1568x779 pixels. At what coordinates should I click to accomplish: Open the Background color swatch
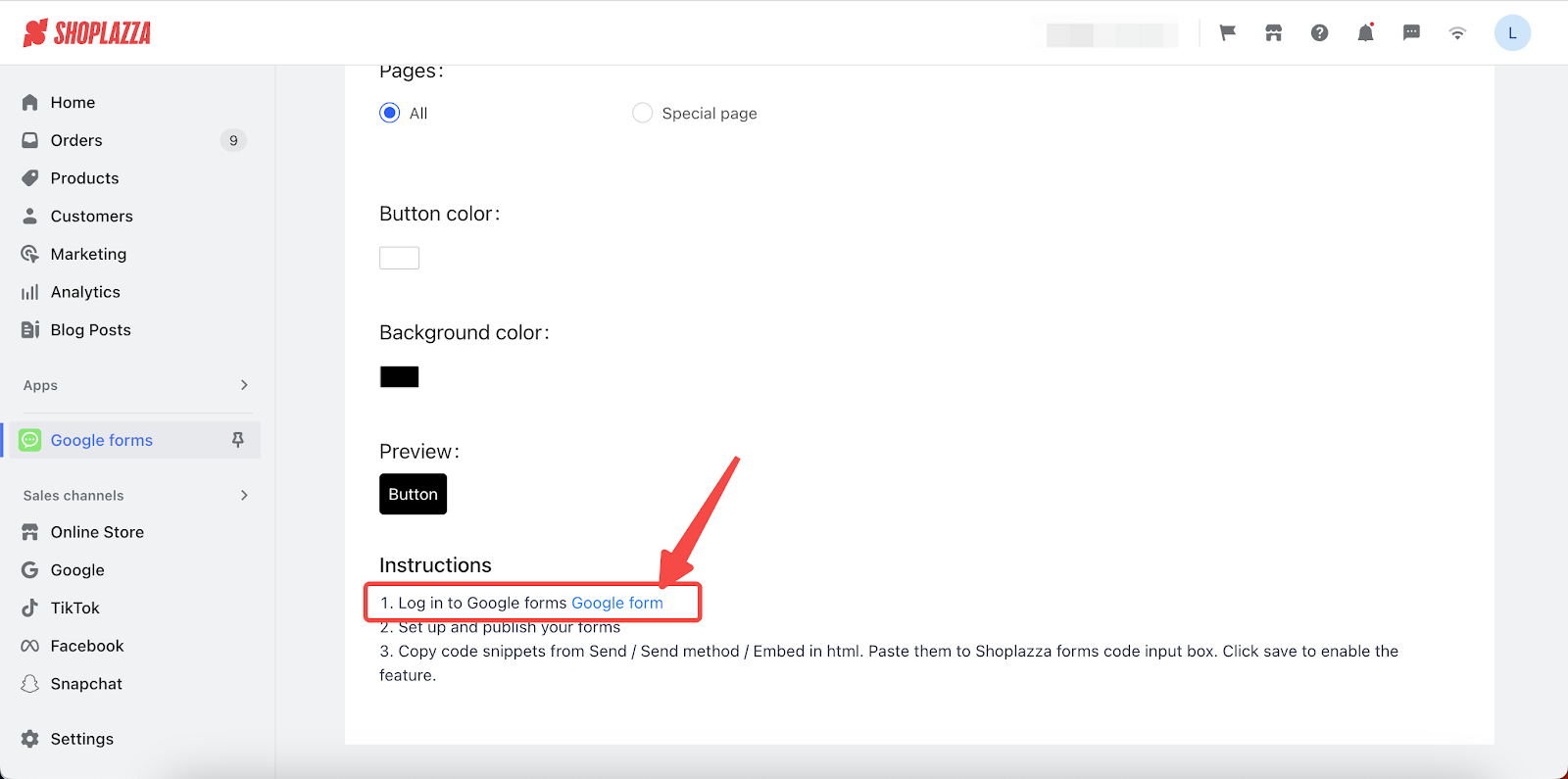click(399, 377)
